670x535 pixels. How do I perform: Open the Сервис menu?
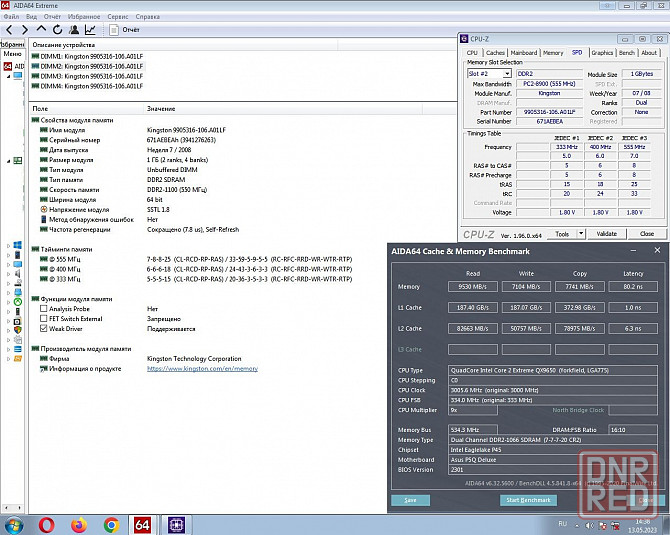(x=118, y=17)
